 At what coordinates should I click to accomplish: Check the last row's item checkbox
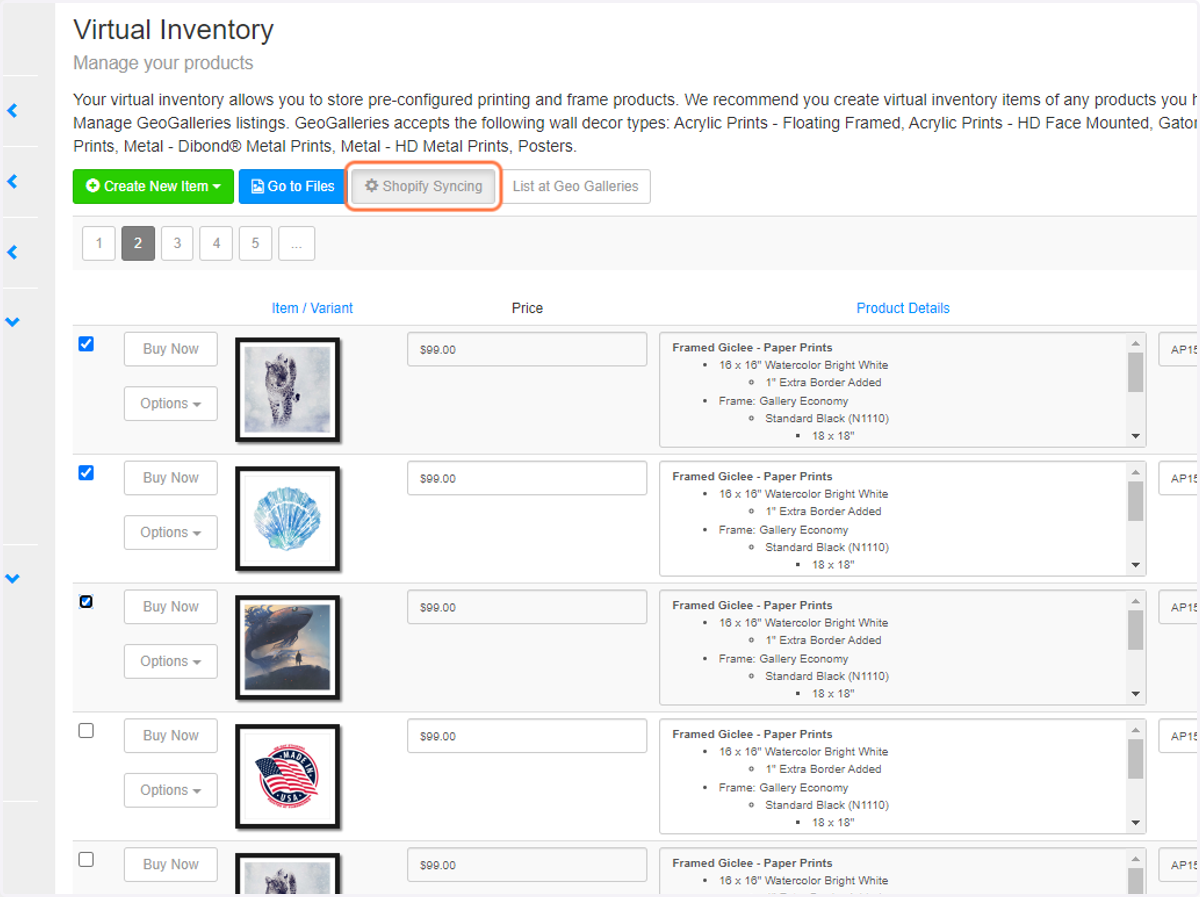coord(86,860)
